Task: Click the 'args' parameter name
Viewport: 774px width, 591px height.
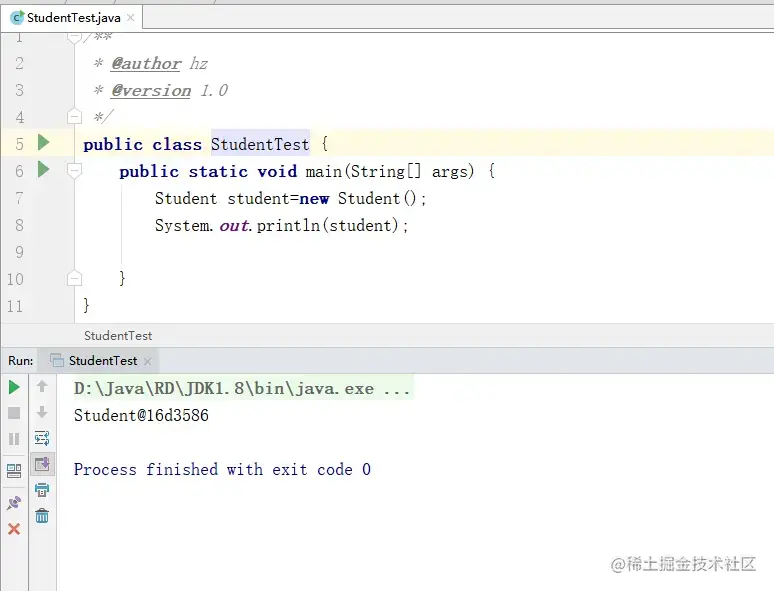Action: 449,171
